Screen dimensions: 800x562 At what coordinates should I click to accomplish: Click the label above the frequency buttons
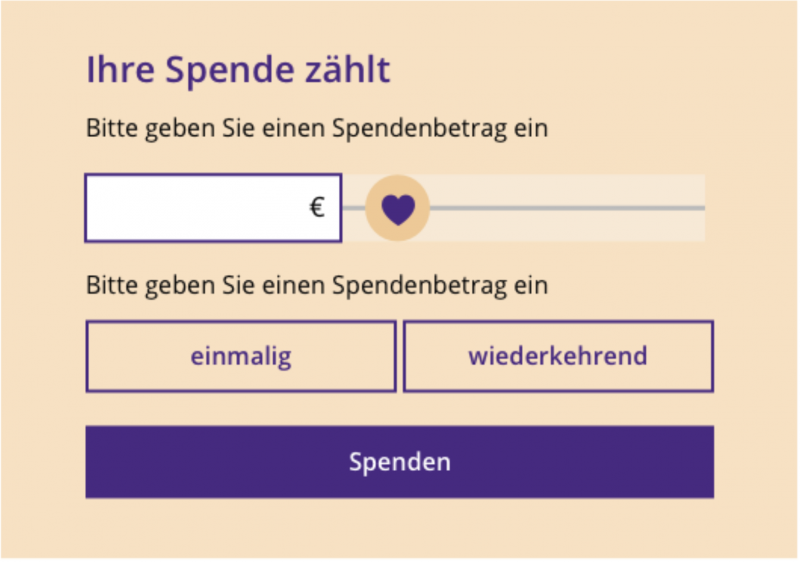click(317, 286)
